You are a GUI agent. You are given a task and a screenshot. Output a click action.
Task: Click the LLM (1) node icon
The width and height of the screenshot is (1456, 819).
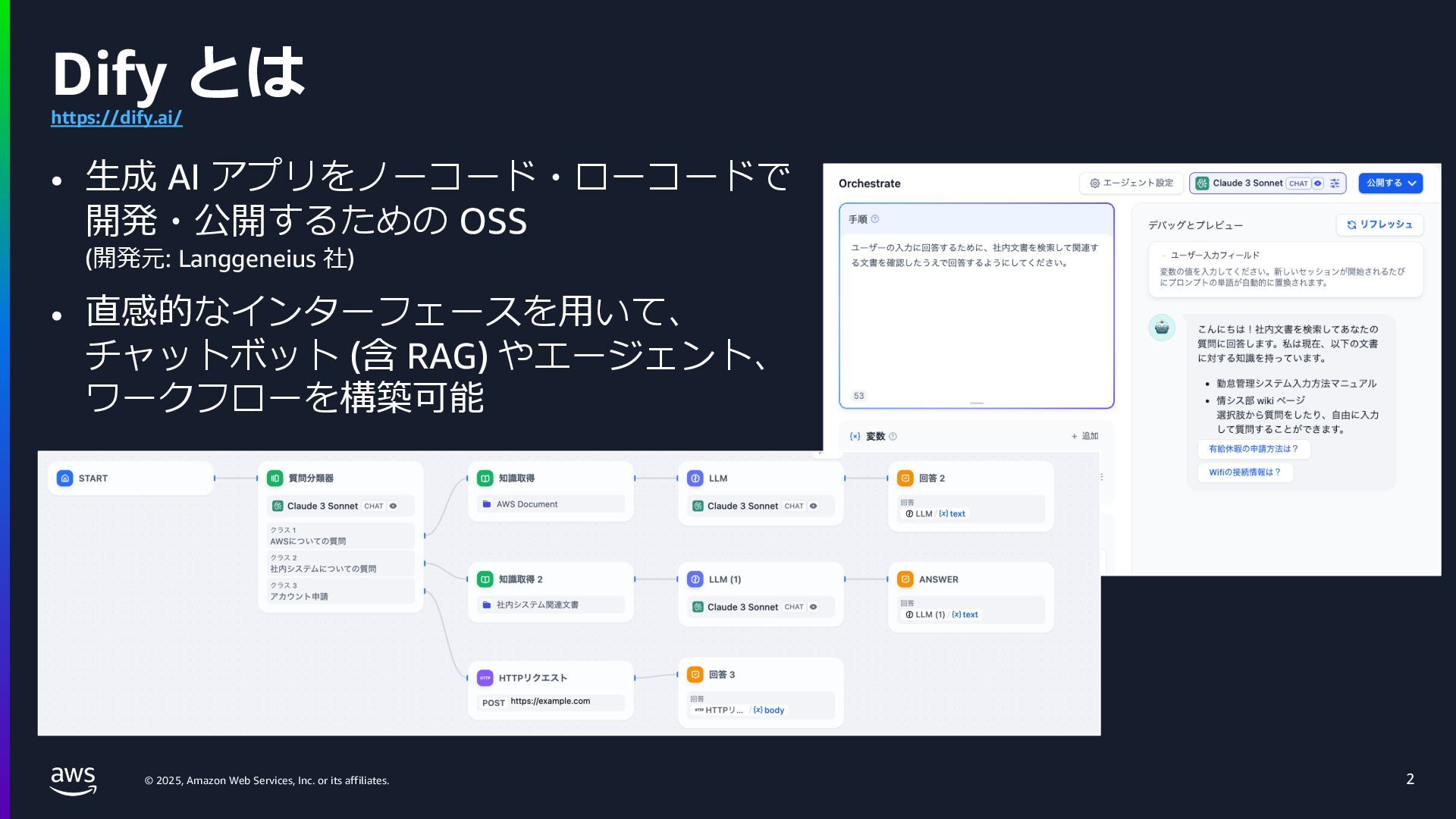tap(695, 579)
